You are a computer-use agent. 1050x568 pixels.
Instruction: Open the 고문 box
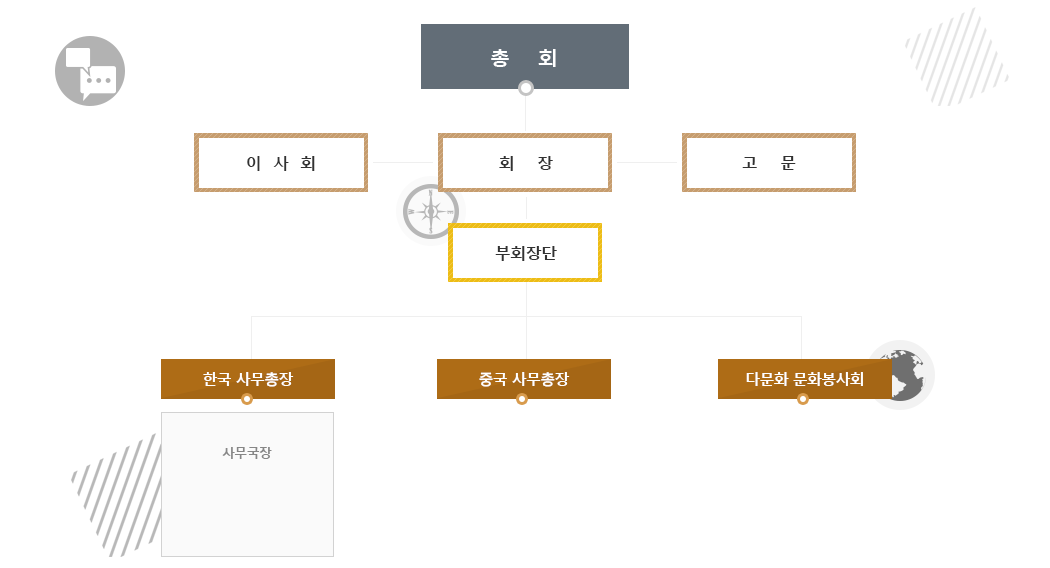(769, 162)
